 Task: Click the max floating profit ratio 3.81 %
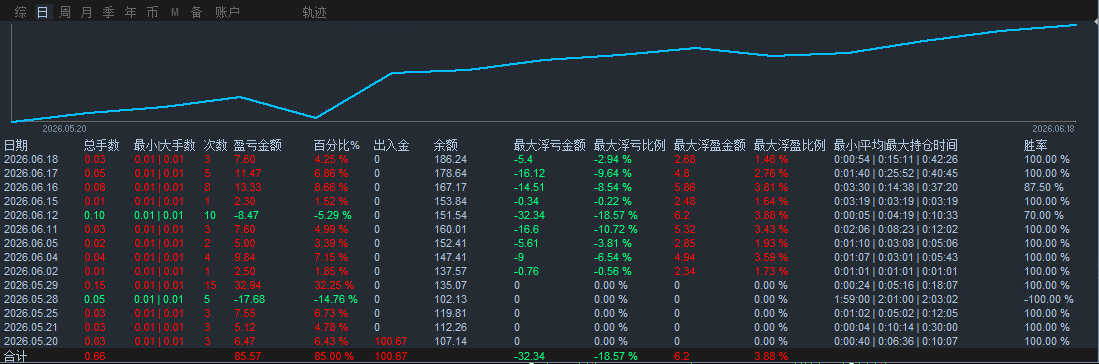click(x=771, y=187)
